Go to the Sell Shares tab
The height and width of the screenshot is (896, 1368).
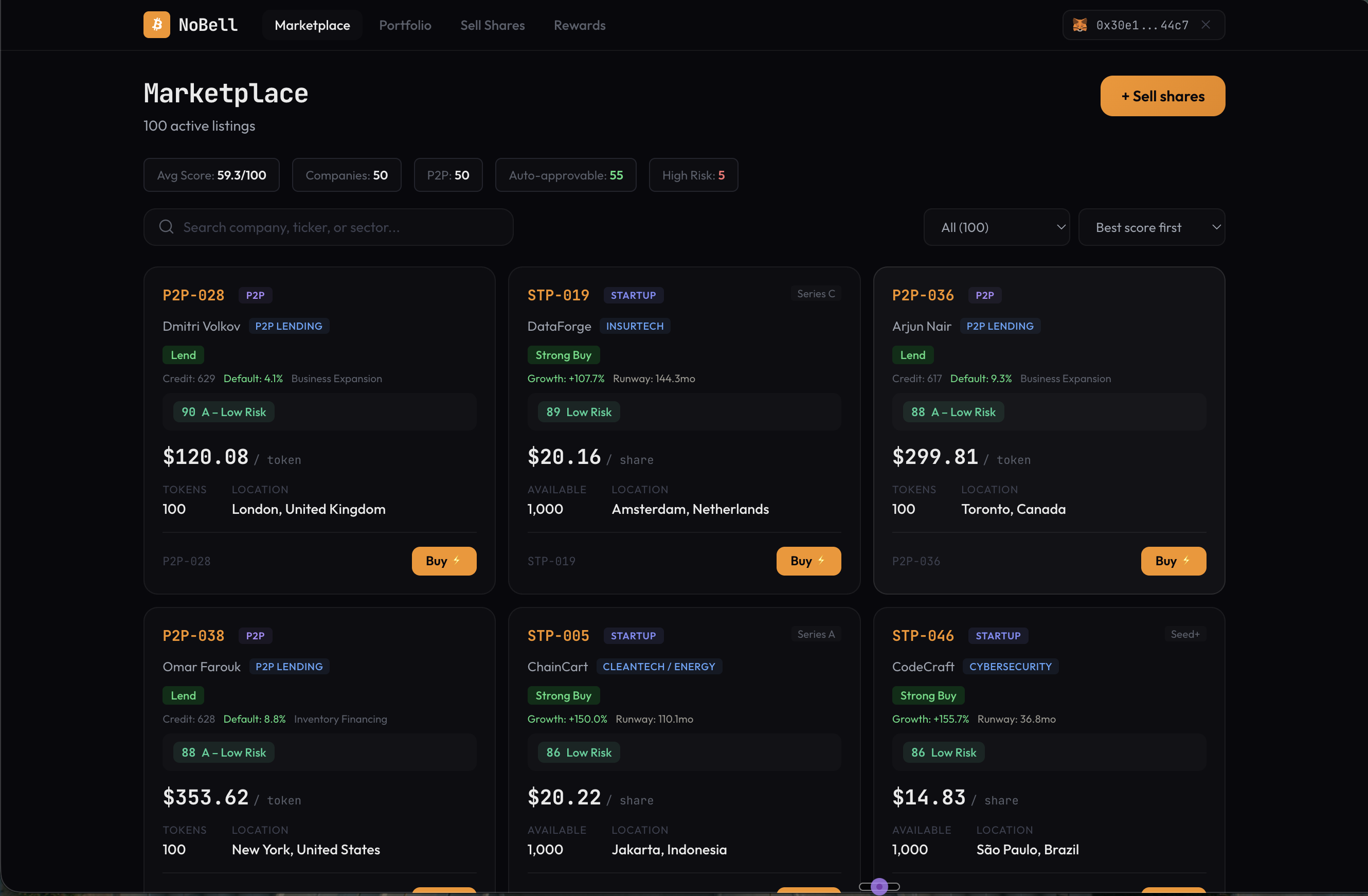[x=492, y=25]
